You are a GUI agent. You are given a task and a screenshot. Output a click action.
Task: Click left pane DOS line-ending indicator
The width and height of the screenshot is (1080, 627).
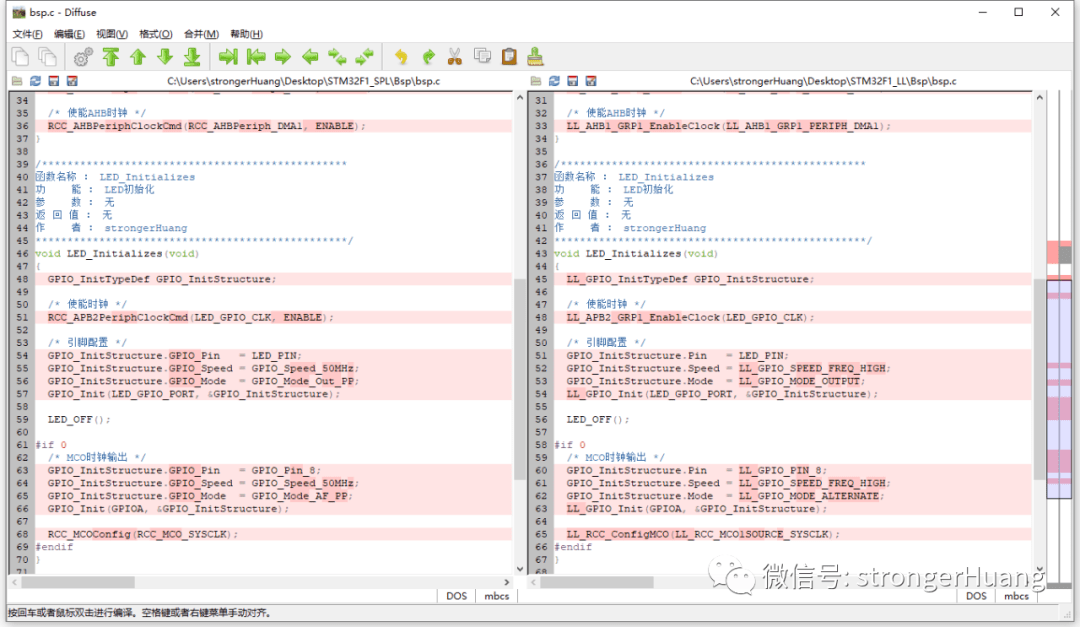(x=456, y=596)
